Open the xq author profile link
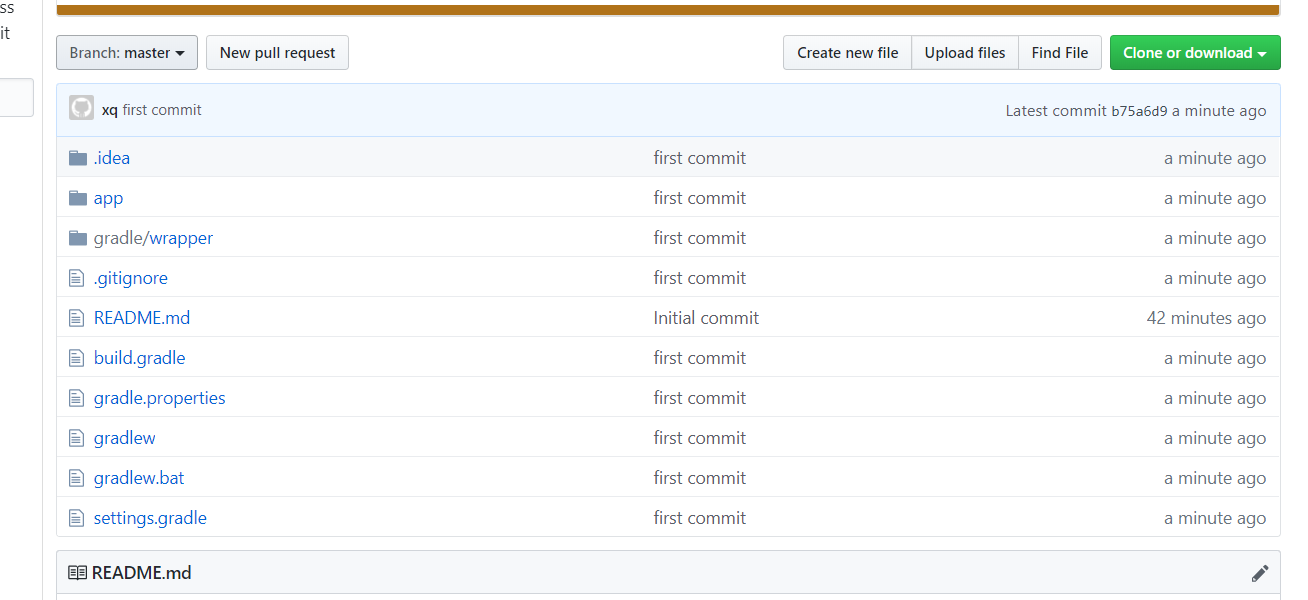 (x=109, y=110)
